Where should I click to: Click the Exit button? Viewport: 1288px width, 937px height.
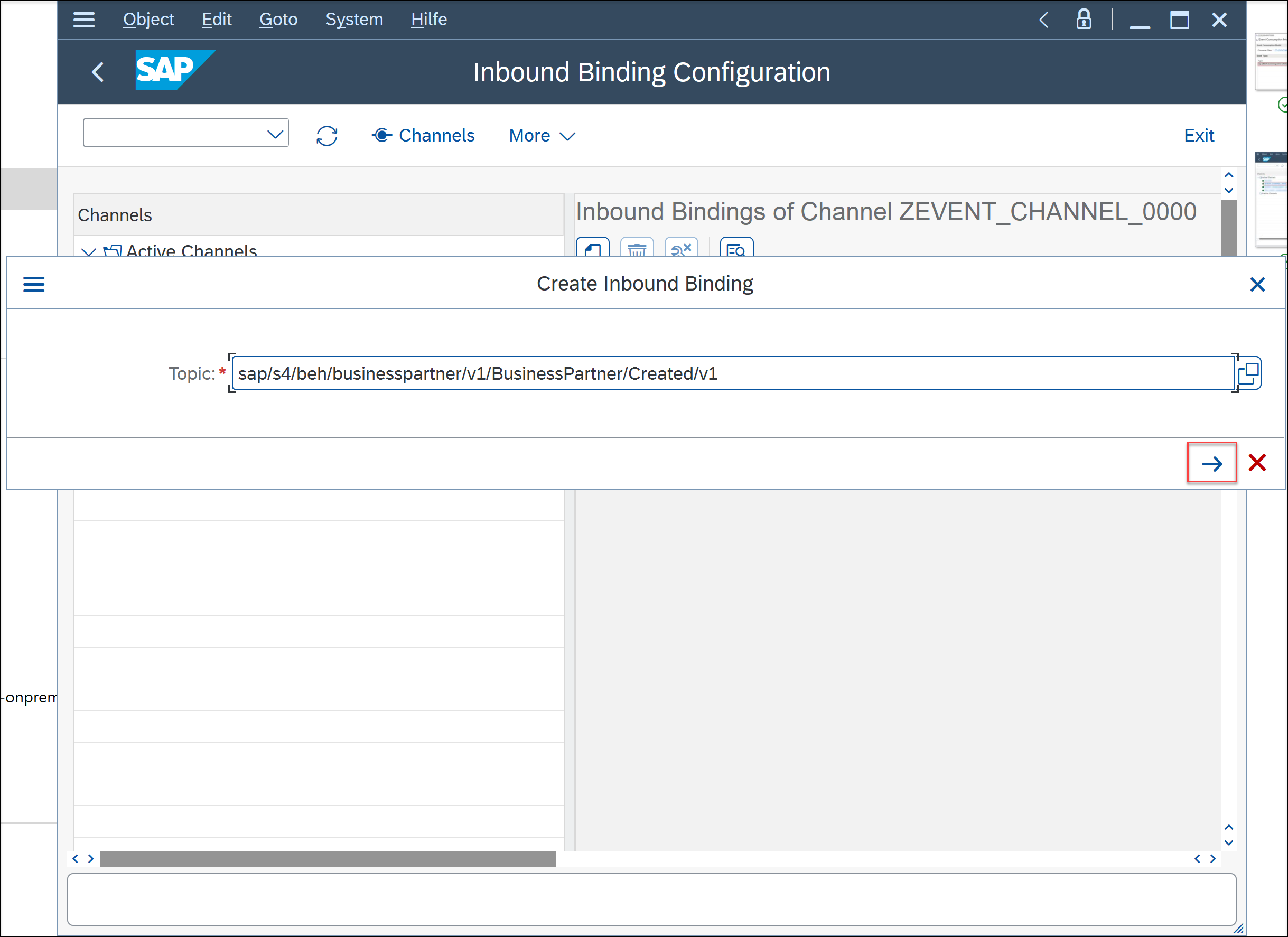[x=1198, y=135]
